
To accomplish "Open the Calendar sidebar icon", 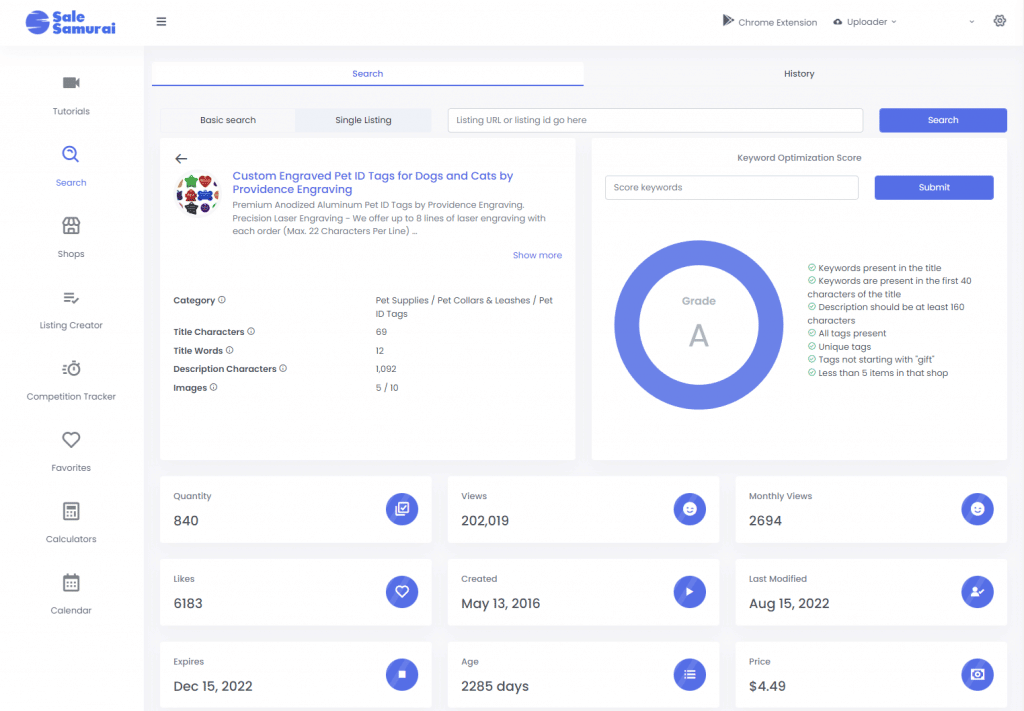I will [x=71, y=582].
